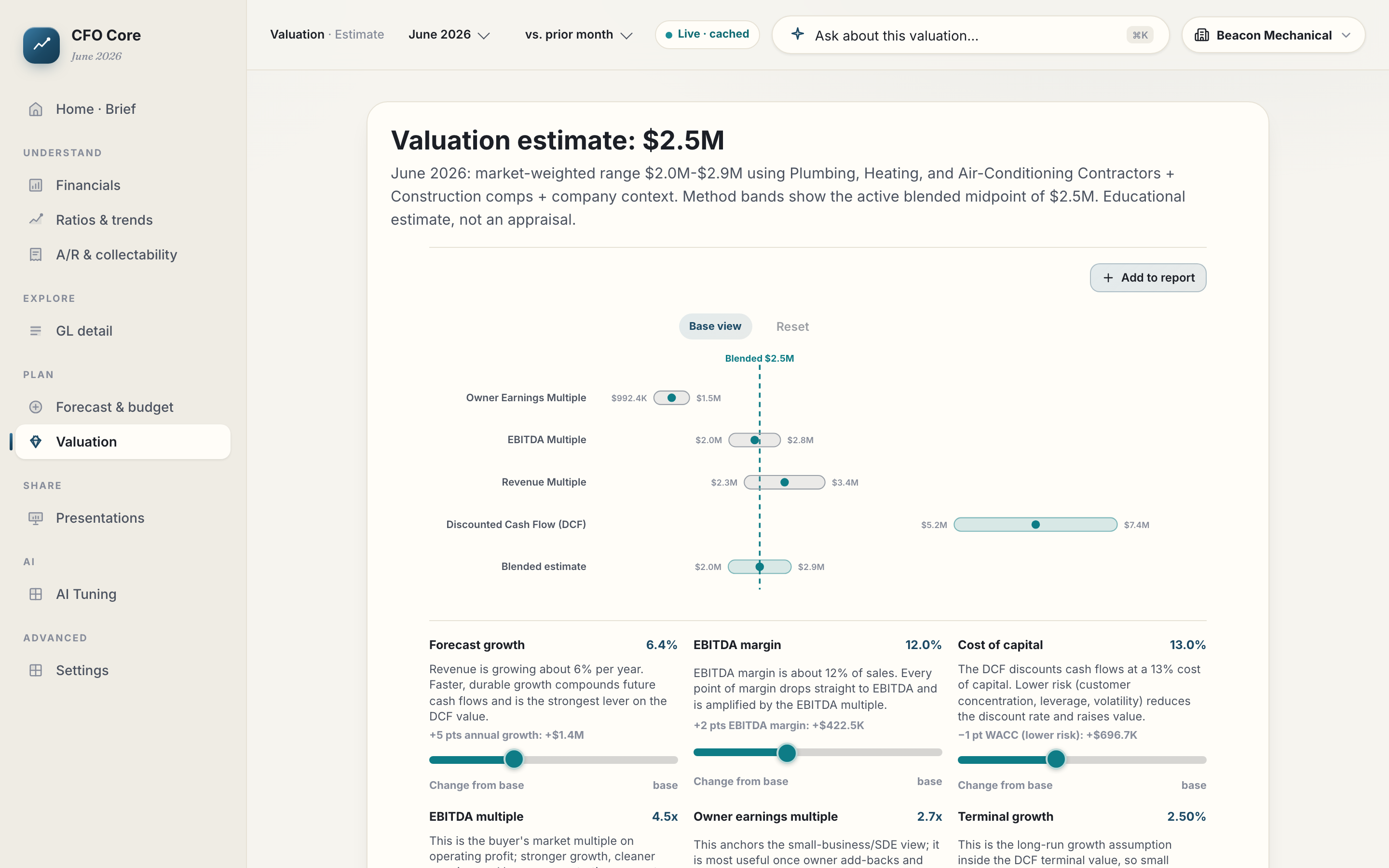Screen dimensions: 1389x868
Task: Click the Blended $2.5M marker label
Action: pos(759,358)
